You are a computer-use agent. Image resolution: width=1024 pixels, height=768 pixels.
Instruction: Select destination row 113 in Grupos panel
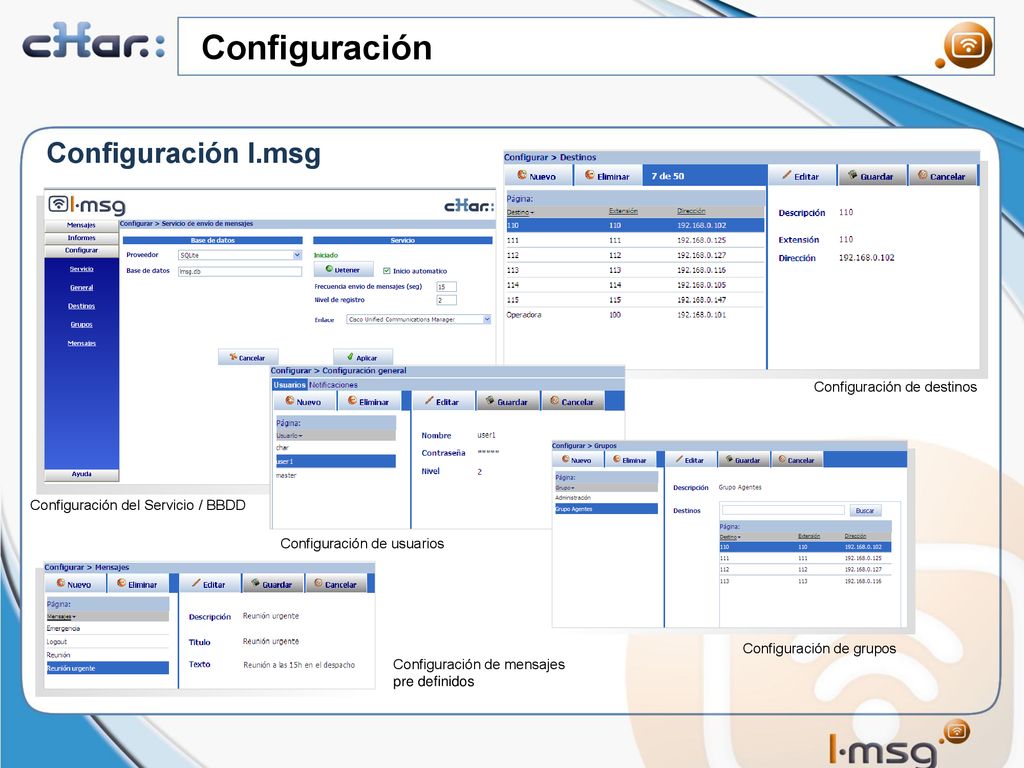pyautogui.click(x=805, y=581)
